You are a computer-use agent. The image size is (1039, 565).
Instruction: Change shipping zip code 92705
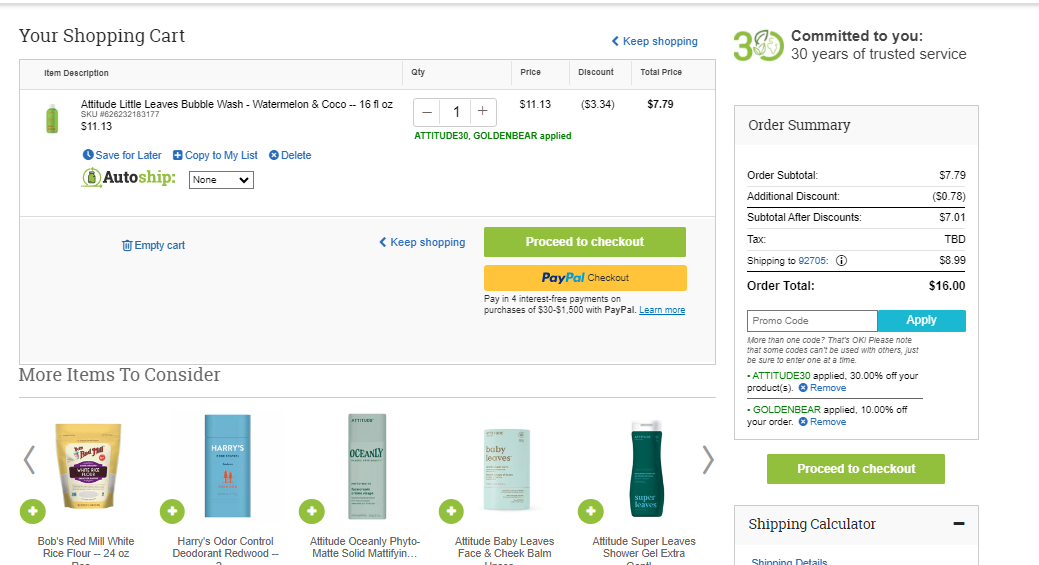pos(812,261)
